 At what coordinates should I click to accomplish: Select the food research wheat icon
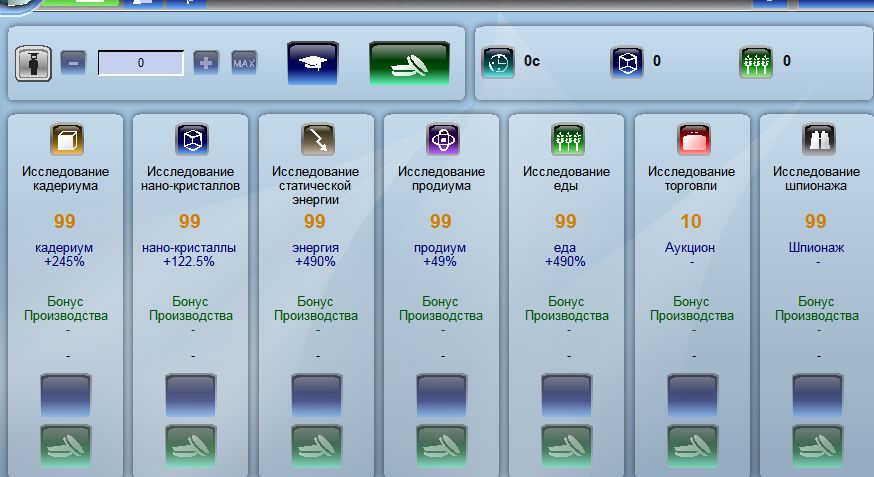pos(567,139)
